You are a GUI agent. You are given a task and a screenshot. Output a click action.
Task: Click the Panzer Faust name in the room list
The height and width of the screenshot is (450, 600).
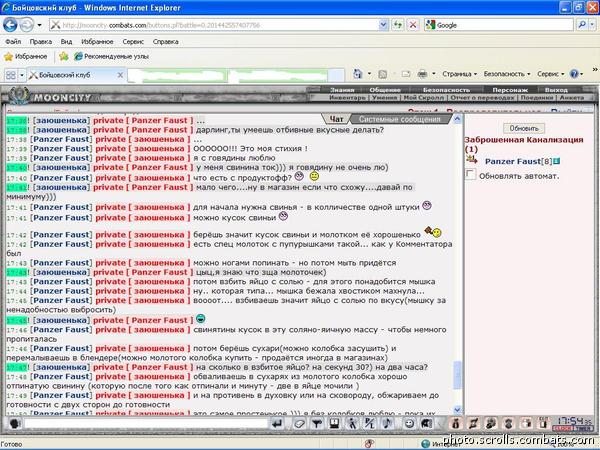point(512,161)
